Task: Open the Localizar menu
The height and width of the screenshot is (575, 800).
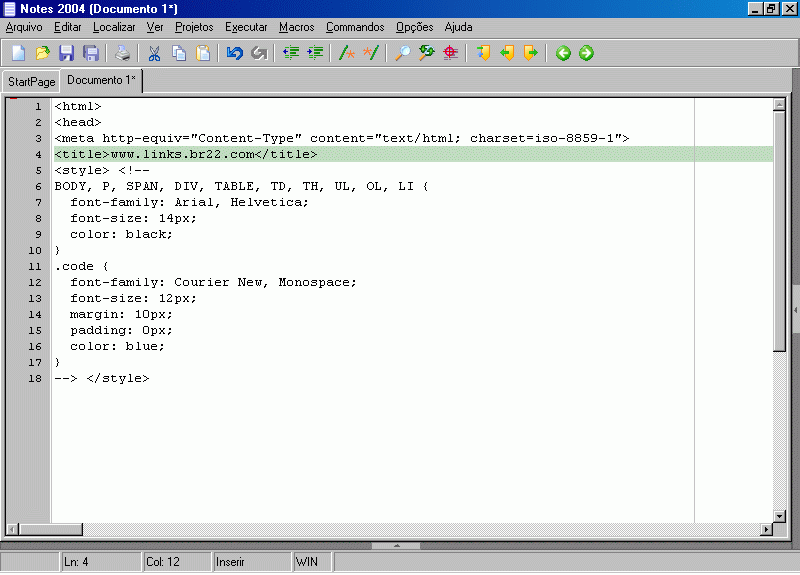Action: [114, 27]
